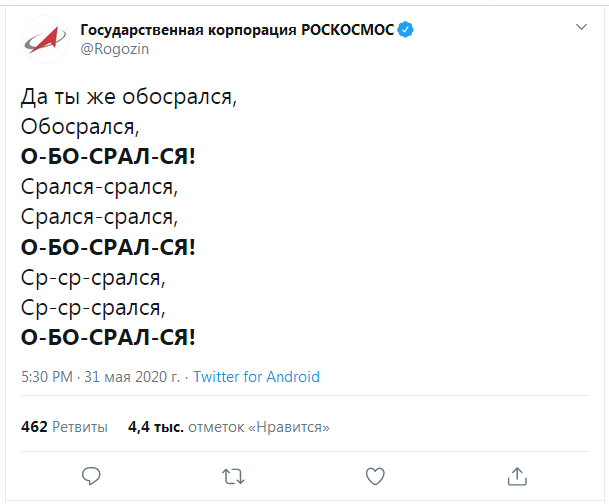The height and width of the screenshot is (504, 609).
Task: Open the 5:30 PM timestamp link
Action: (x=47, y=377)
